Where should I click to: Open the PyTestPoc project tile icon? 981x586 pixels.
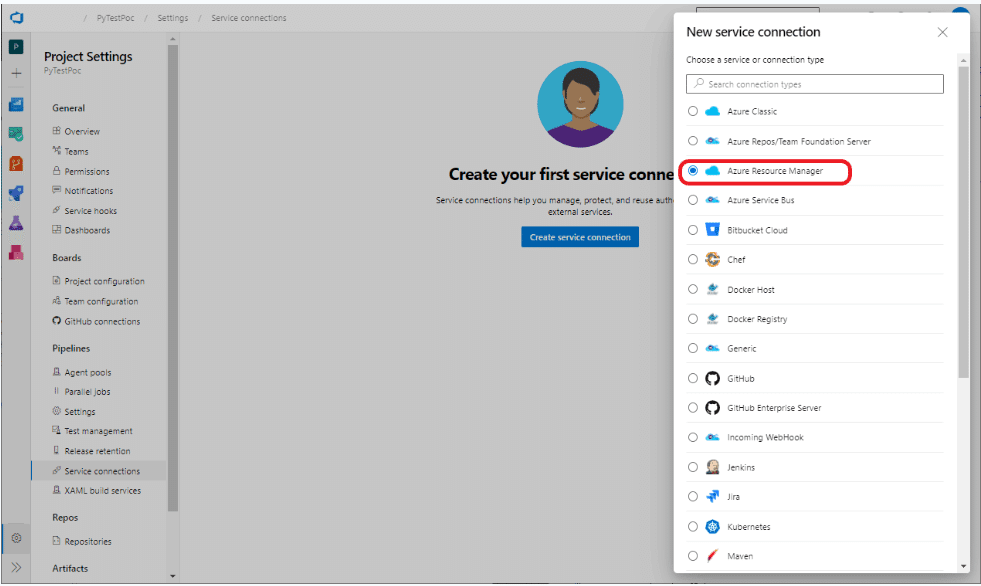click(16, 47)
